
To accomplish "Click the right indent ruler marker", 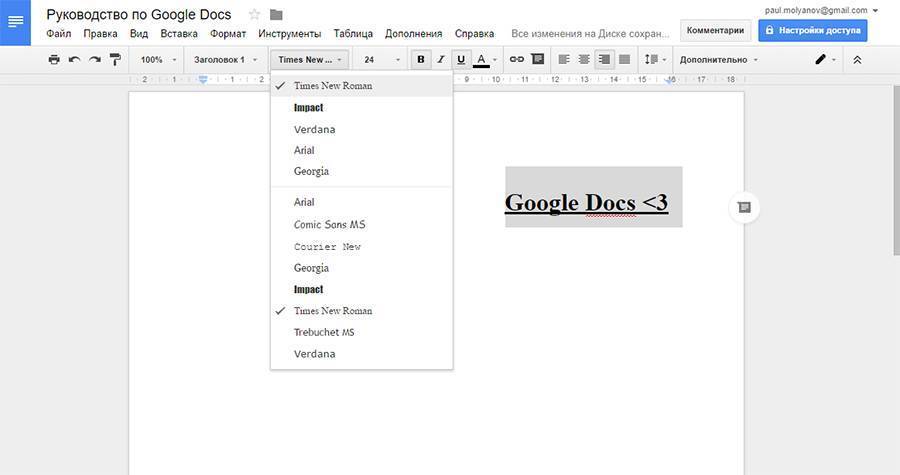I will pyautogui.click(x=670, y=80).
